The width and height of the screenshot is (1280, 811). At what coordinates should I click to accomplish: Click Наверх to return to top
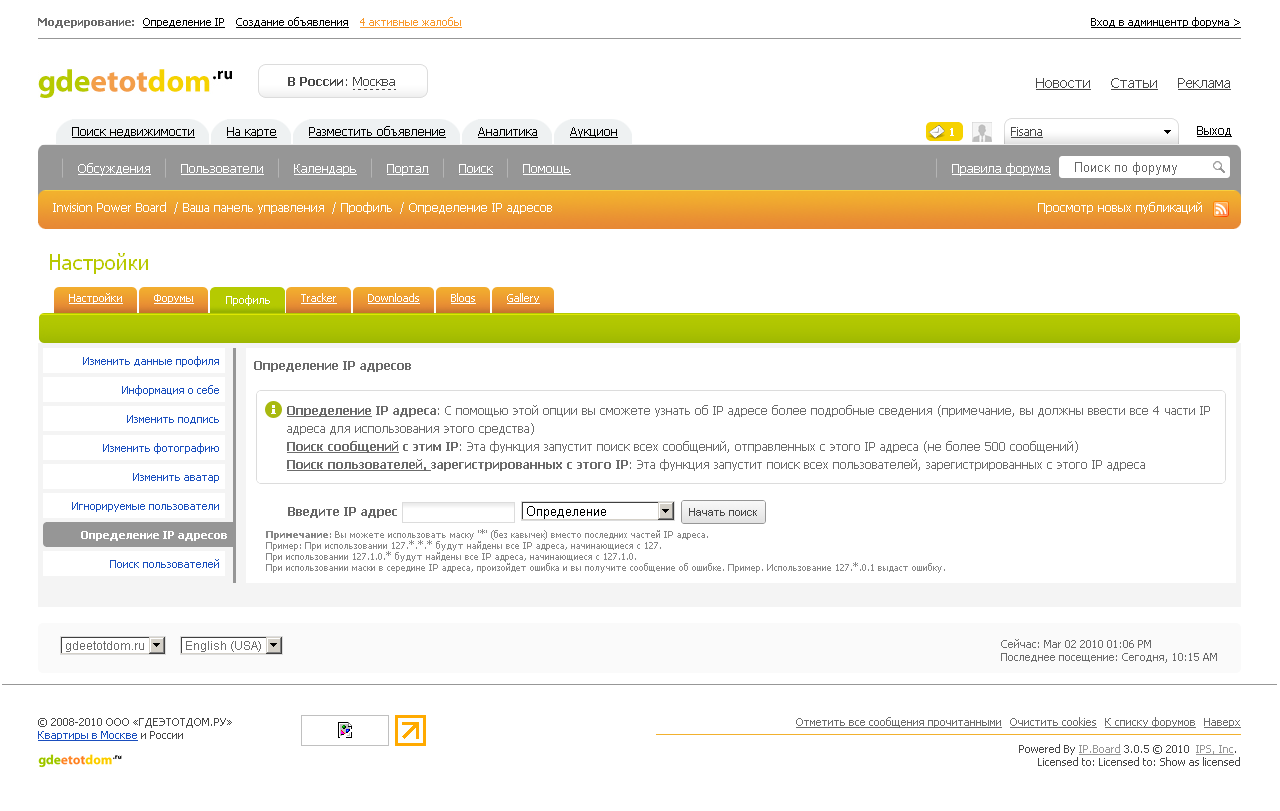pos(1222,722)
